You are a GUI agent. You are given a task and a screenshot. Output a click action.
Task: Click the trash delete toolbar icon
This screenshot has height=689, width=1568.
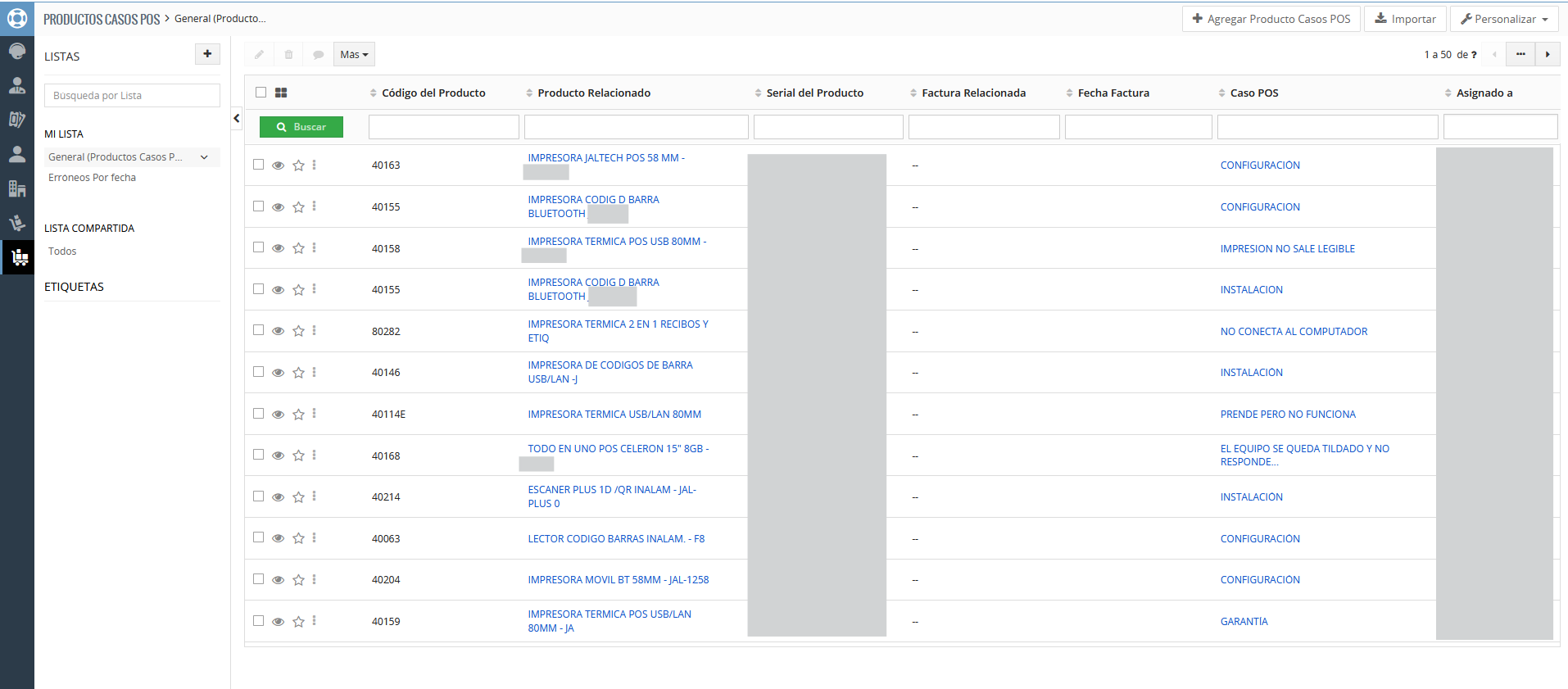[x=288, y=54]
